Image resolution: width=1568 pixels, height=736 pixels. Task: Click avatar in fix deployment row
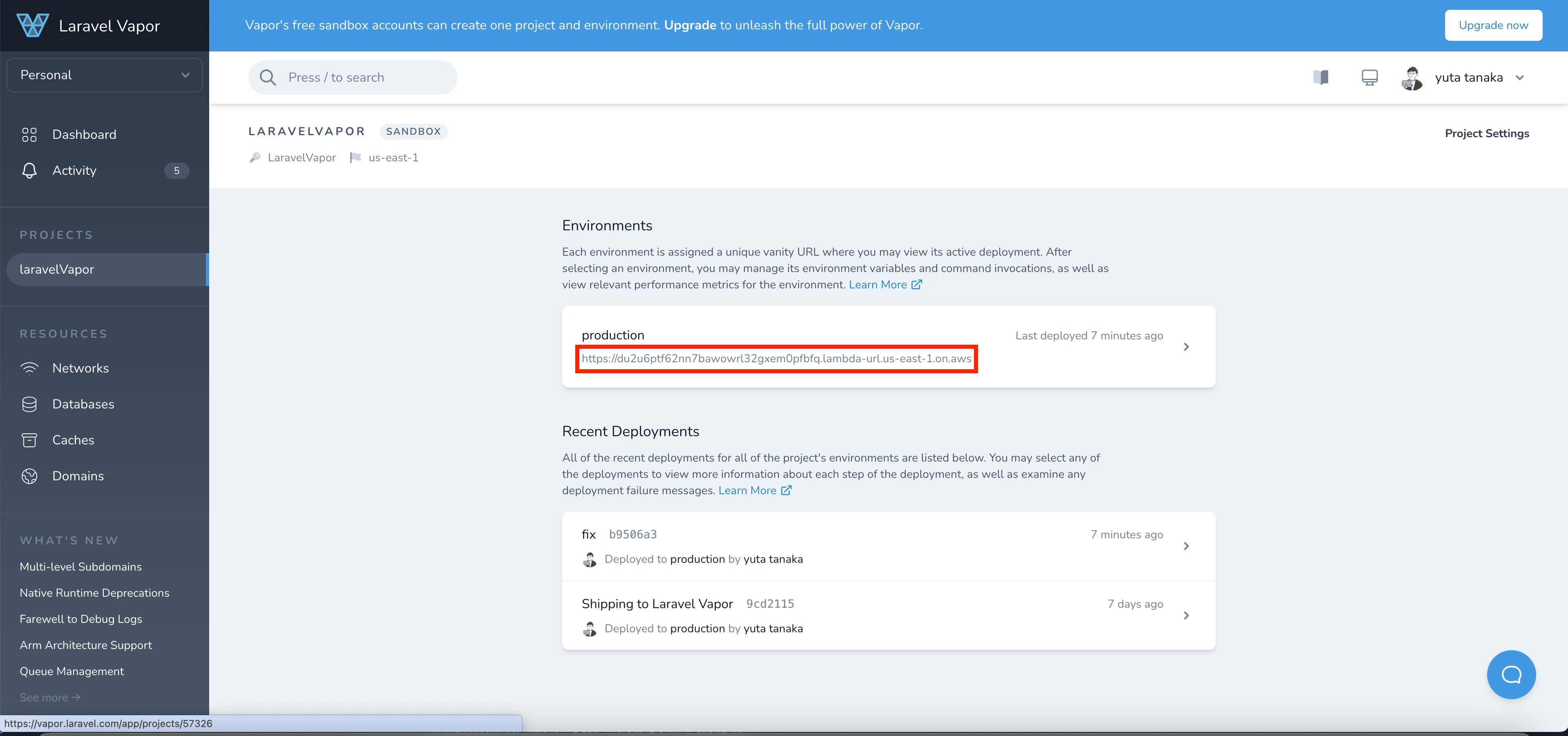pyautogui.click(x=589, y=559)
